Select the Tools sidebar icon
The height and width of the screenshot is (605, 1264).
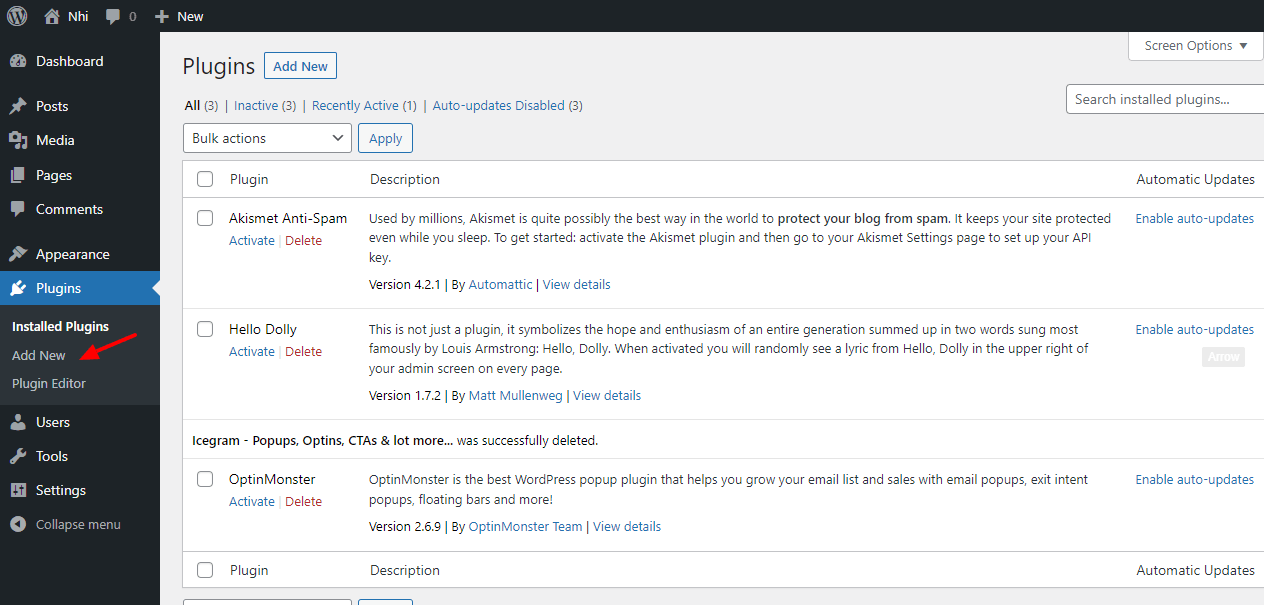pos(20,456)
